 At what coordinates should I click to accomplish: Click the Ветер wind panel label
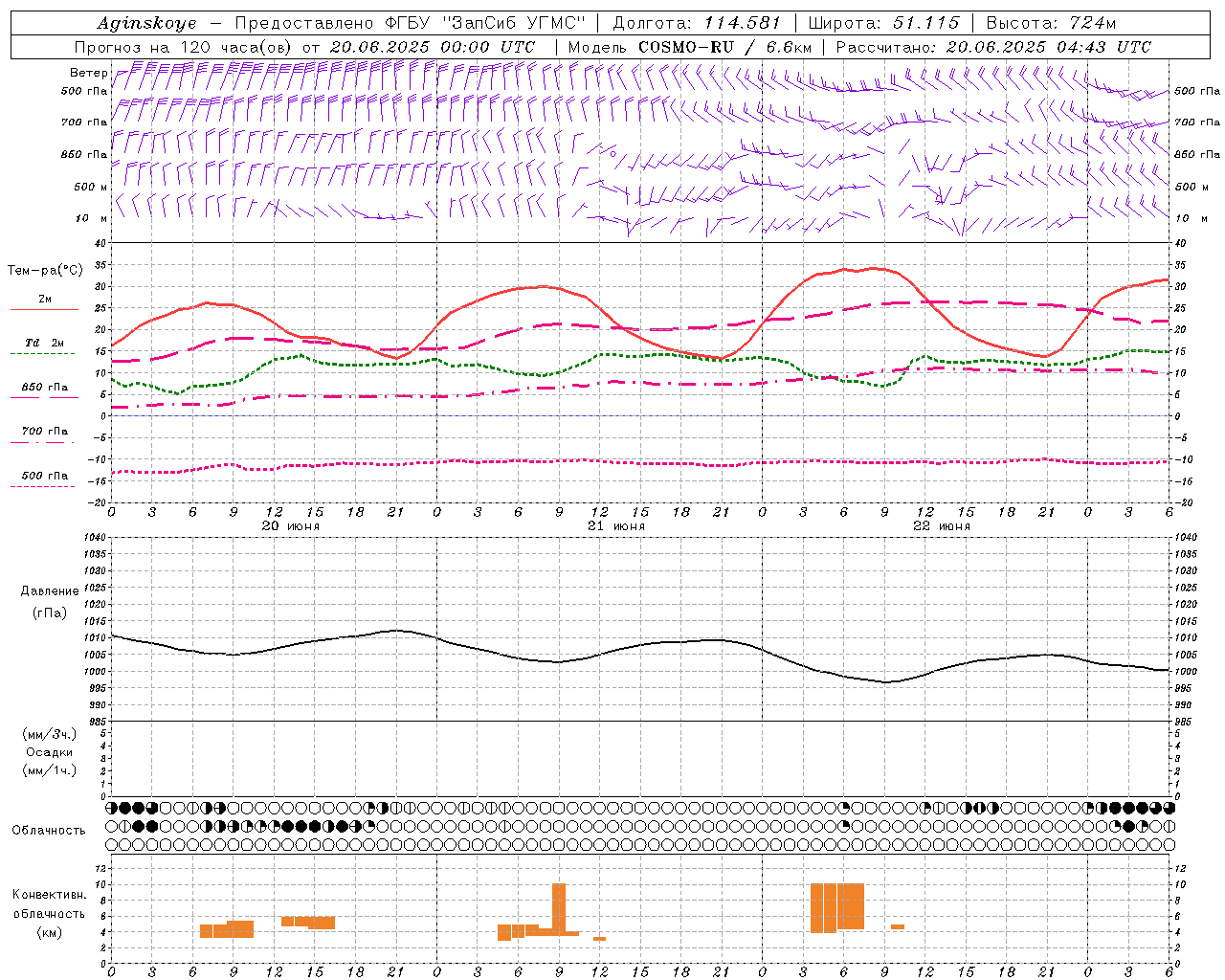pyautogui.click(x=89, y=73)
